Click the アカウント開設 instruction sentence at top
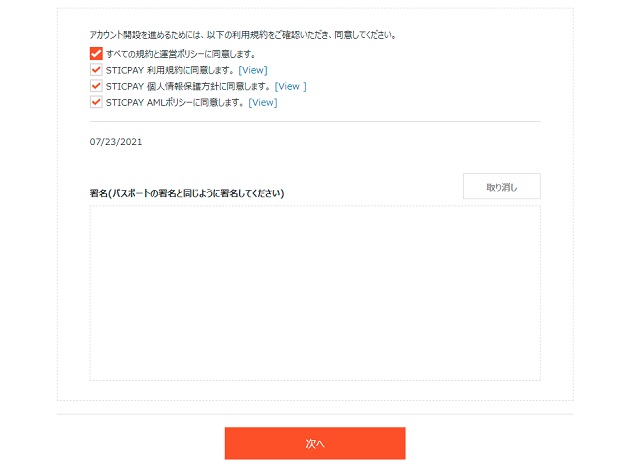Screen dimensions: 640x475 (x=243, y=35)
